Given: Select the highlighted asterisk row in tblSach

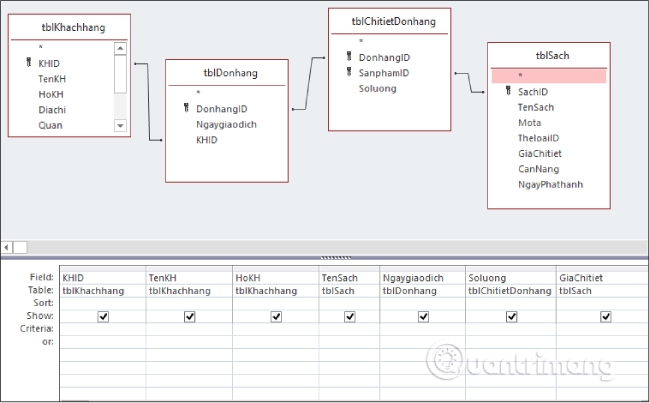Looking at the screenshot, I should [x=549, y=76].
